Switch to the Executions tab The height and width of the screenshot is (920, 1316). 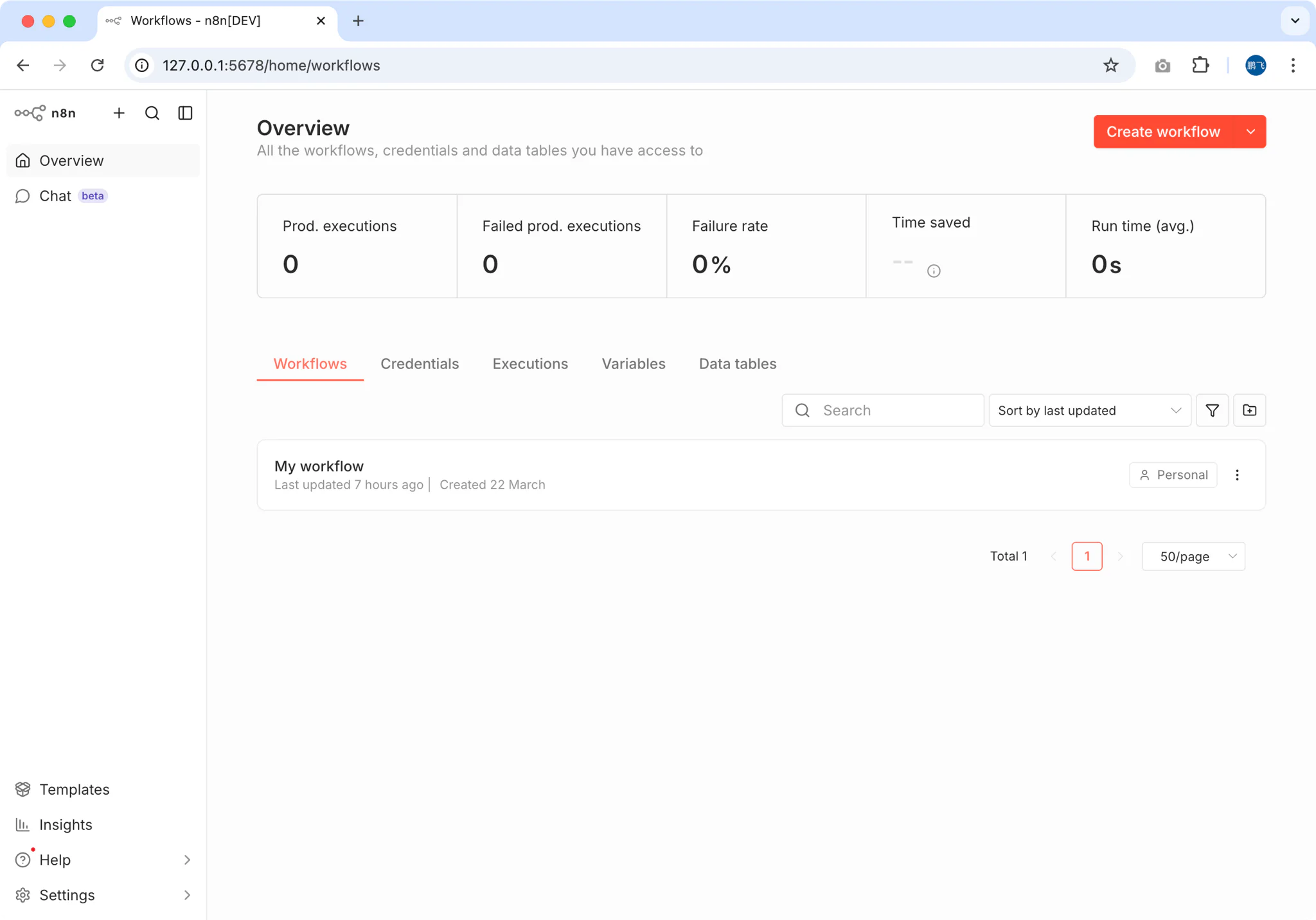[530, 363]
